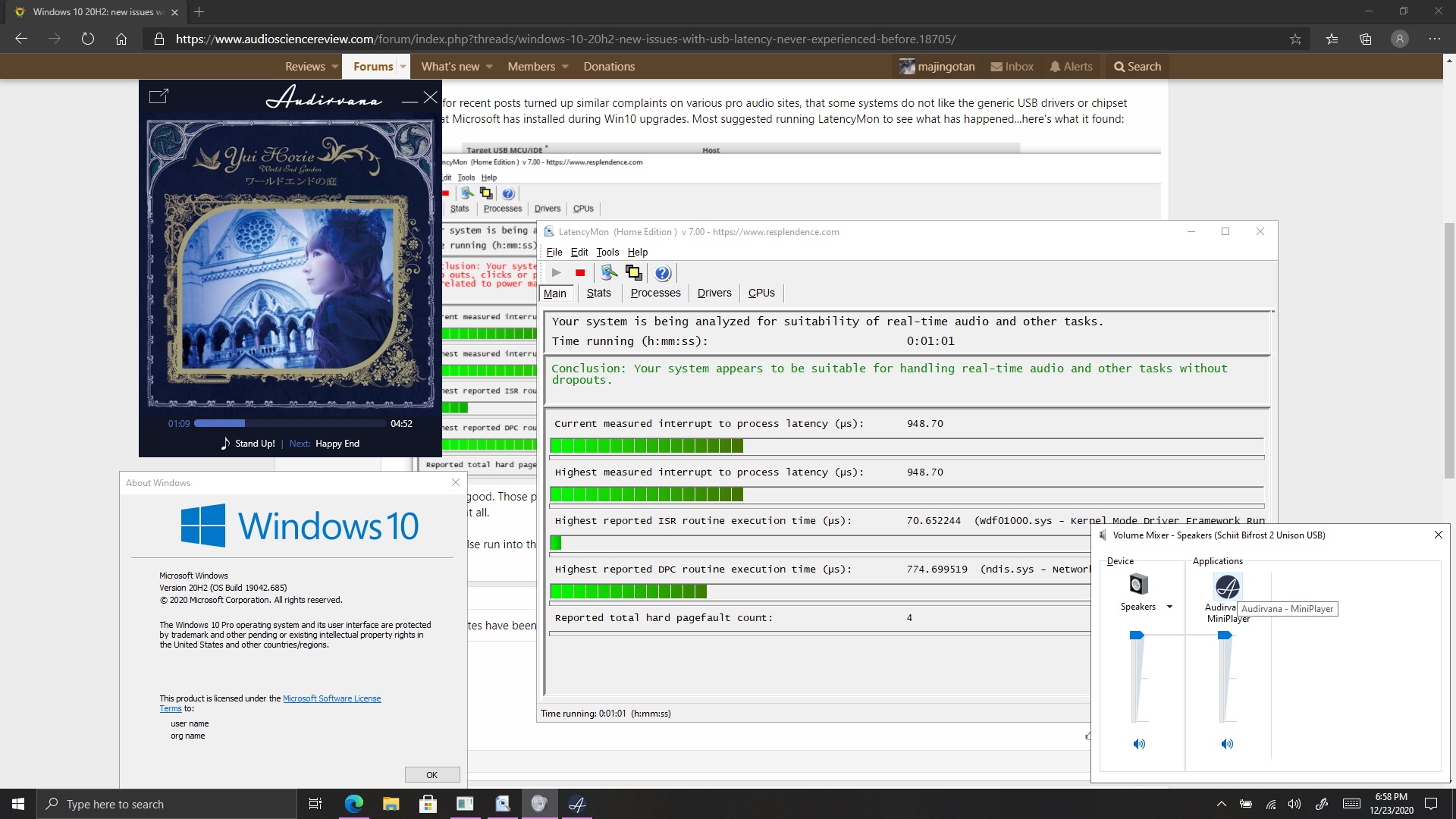The width and height of the screenshot is (1456, 819).
Task: Adjust Speakers device volume slider
Action: pos(1137,635)
